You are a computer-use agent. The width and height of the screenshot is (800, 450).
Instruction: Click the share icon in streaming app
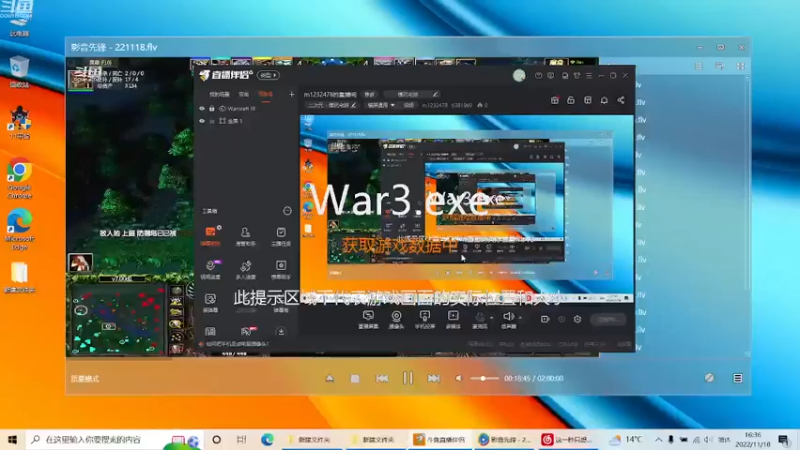point(621,101)
